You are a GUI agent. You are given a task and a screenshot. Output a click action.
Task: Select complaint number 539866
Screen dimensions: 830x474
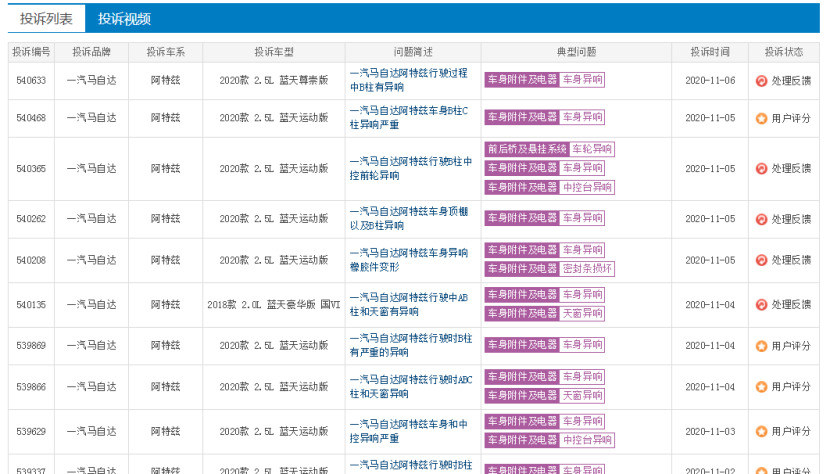tap(31, 387)
